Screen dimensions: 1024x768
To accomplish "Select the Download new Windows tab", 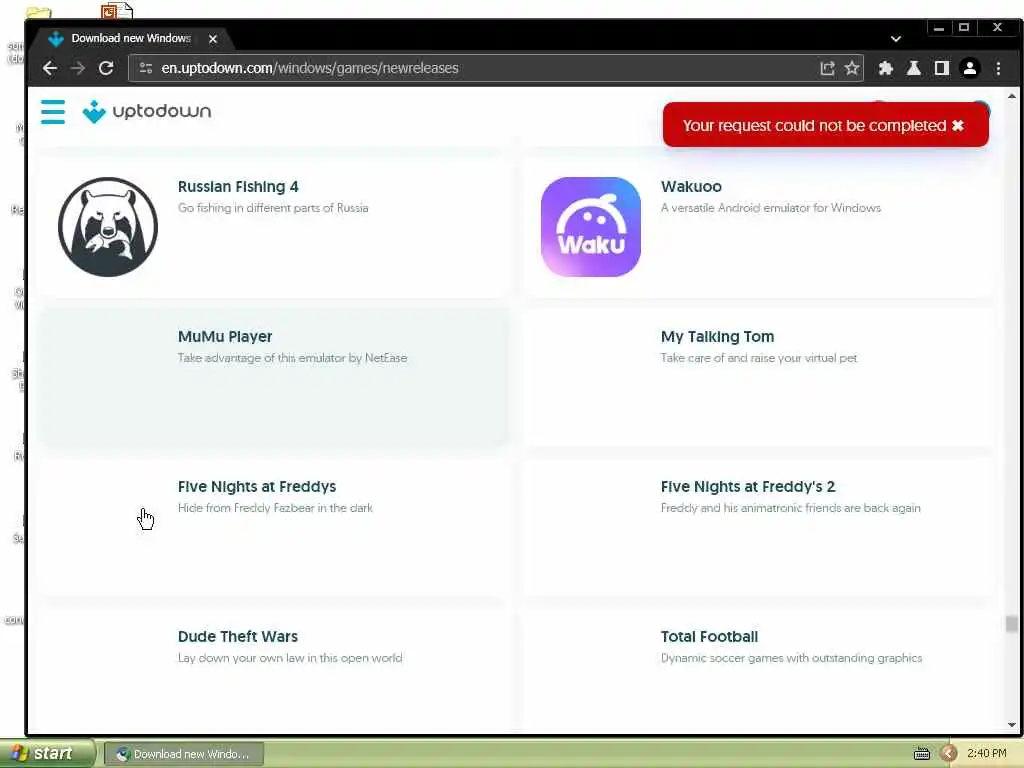I will [x=131, y=39].
